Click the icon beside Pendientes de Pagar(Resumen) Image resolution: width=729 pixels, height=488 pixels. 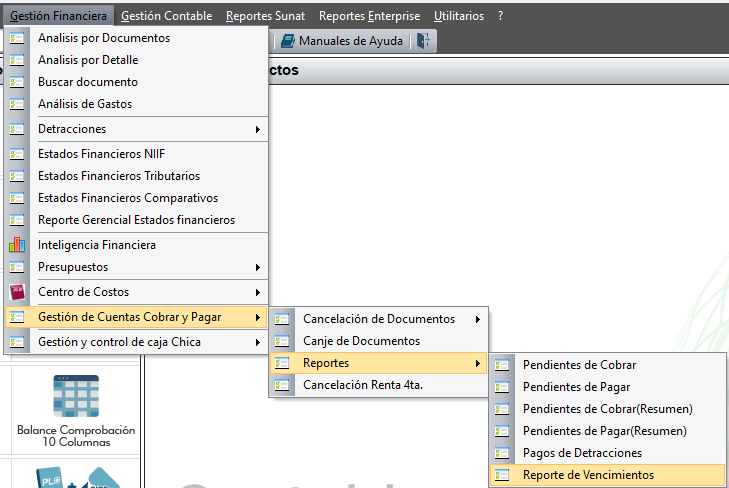coord(502,431)
